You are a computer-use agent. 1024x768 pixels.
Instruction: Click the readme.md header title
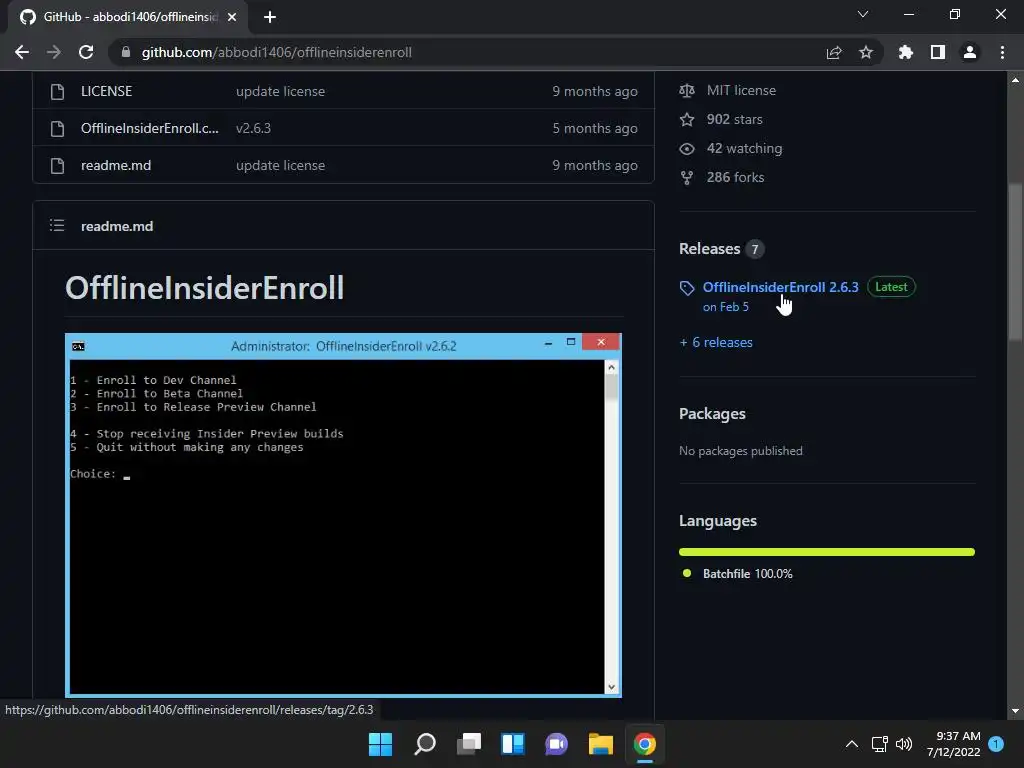click(117, 226)
